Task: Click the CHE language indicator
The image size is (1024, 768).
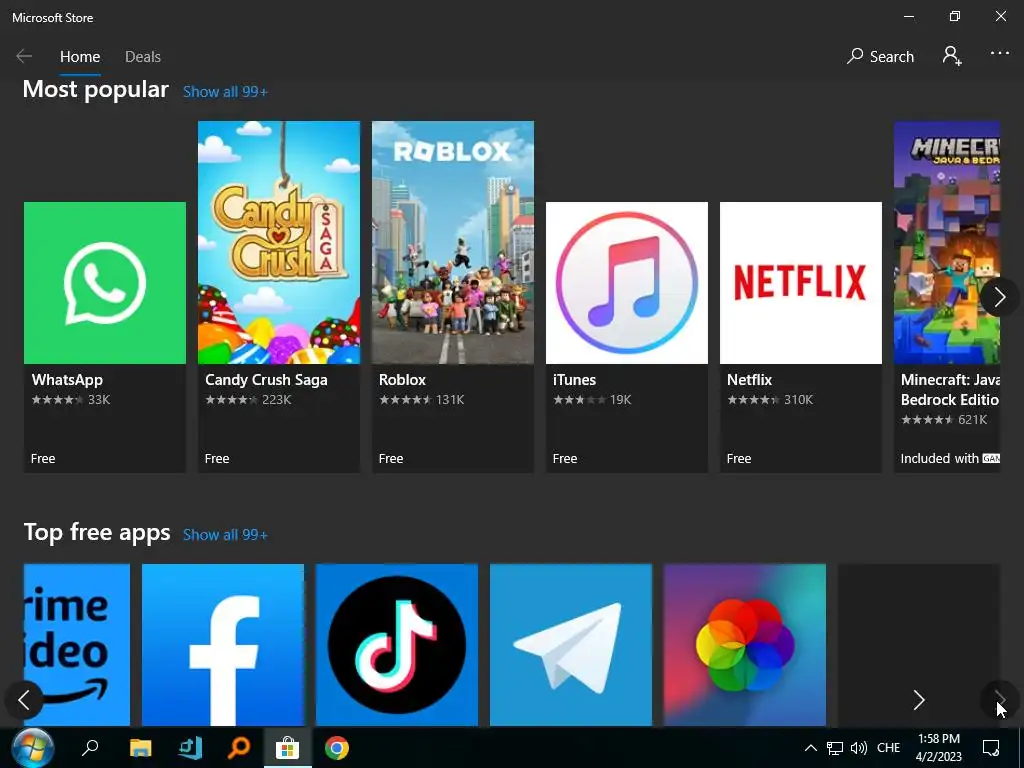Action: (x=888, y=748)
